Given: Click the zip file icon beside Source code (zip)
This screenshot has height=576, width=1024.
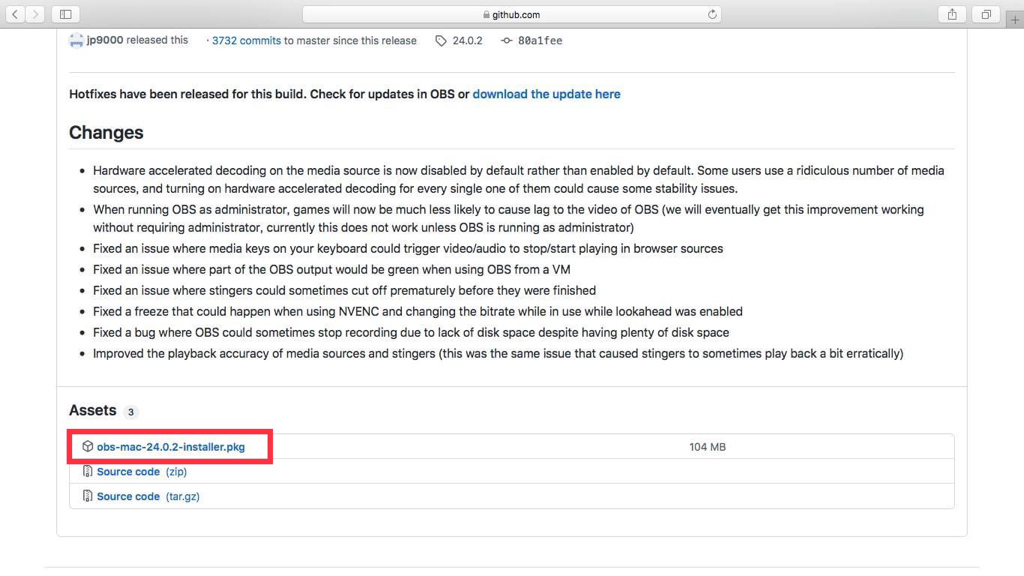Looking at the screenshot, I should click(88, 472).
